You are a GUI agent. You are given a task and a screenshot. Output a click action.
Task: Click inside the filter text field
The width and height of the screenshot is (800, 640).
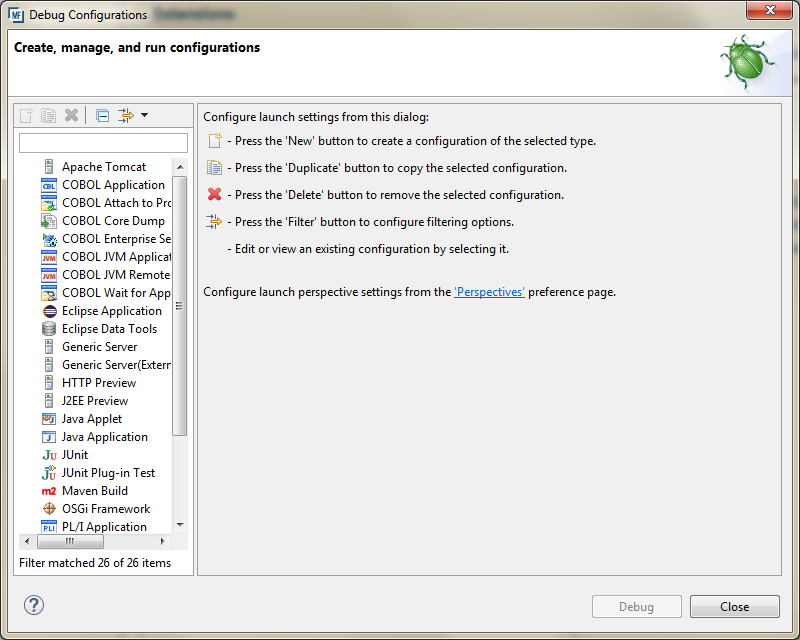[x=103, y=142]
